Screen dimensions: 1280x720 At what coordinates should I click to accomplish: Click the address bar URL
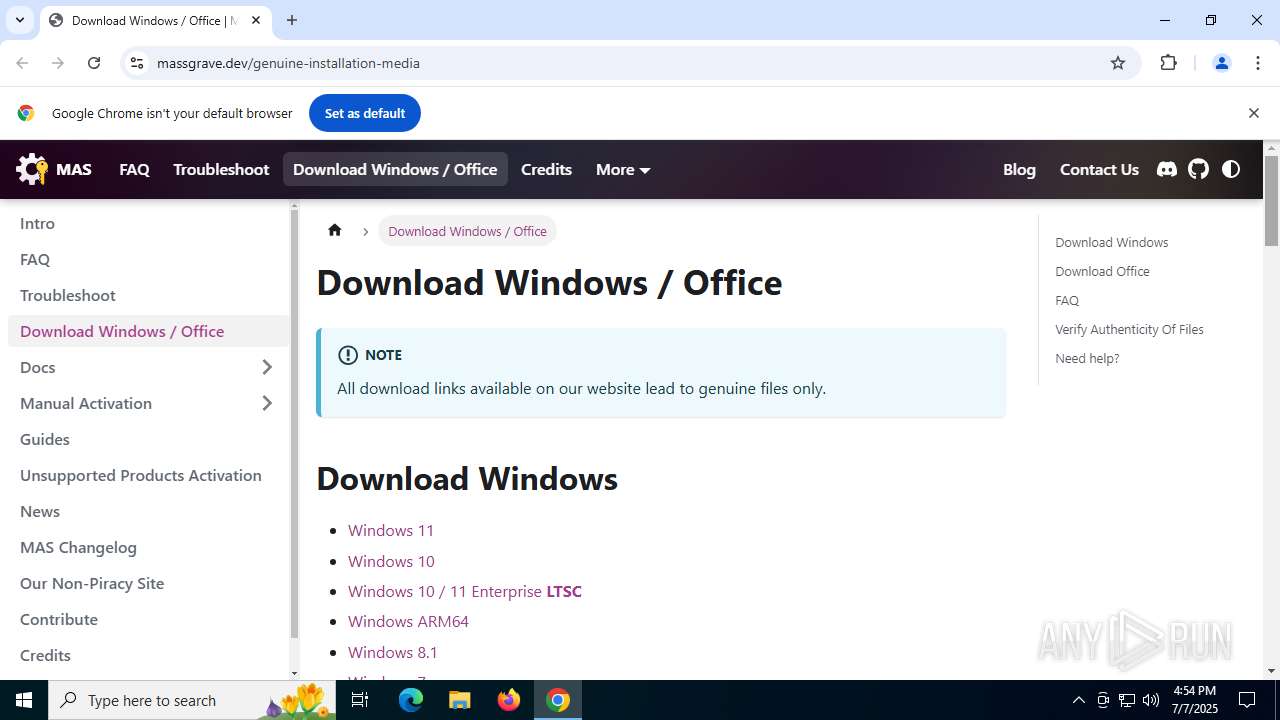pos(288,63)
